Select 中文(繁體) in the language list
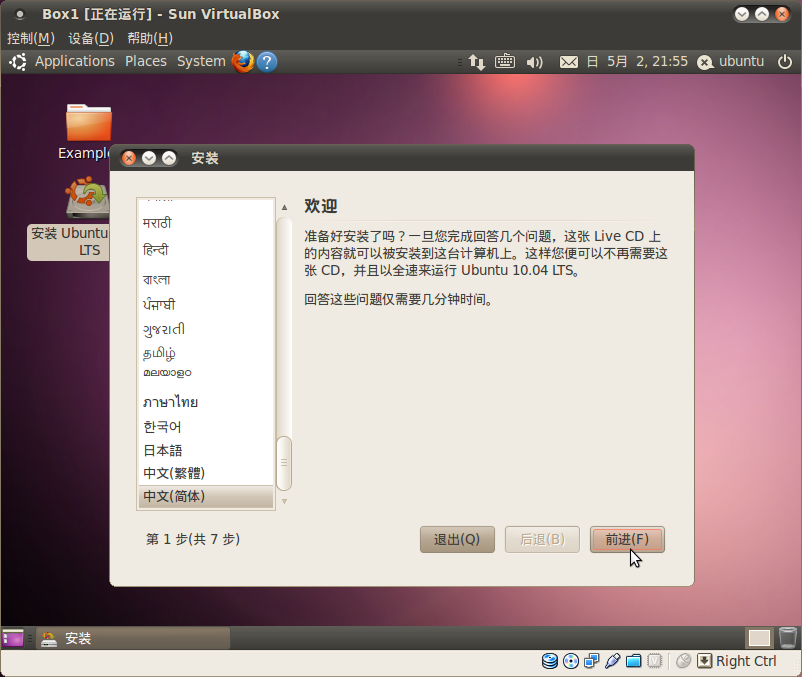Viewport: 802px width, 677px height. (206, 473)
